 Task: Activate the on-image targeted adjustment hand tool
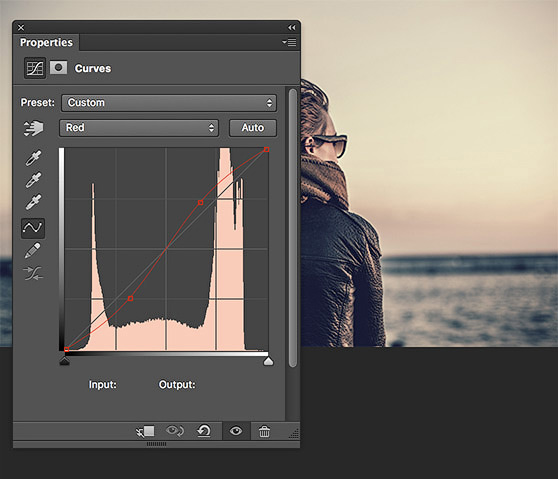33,128
